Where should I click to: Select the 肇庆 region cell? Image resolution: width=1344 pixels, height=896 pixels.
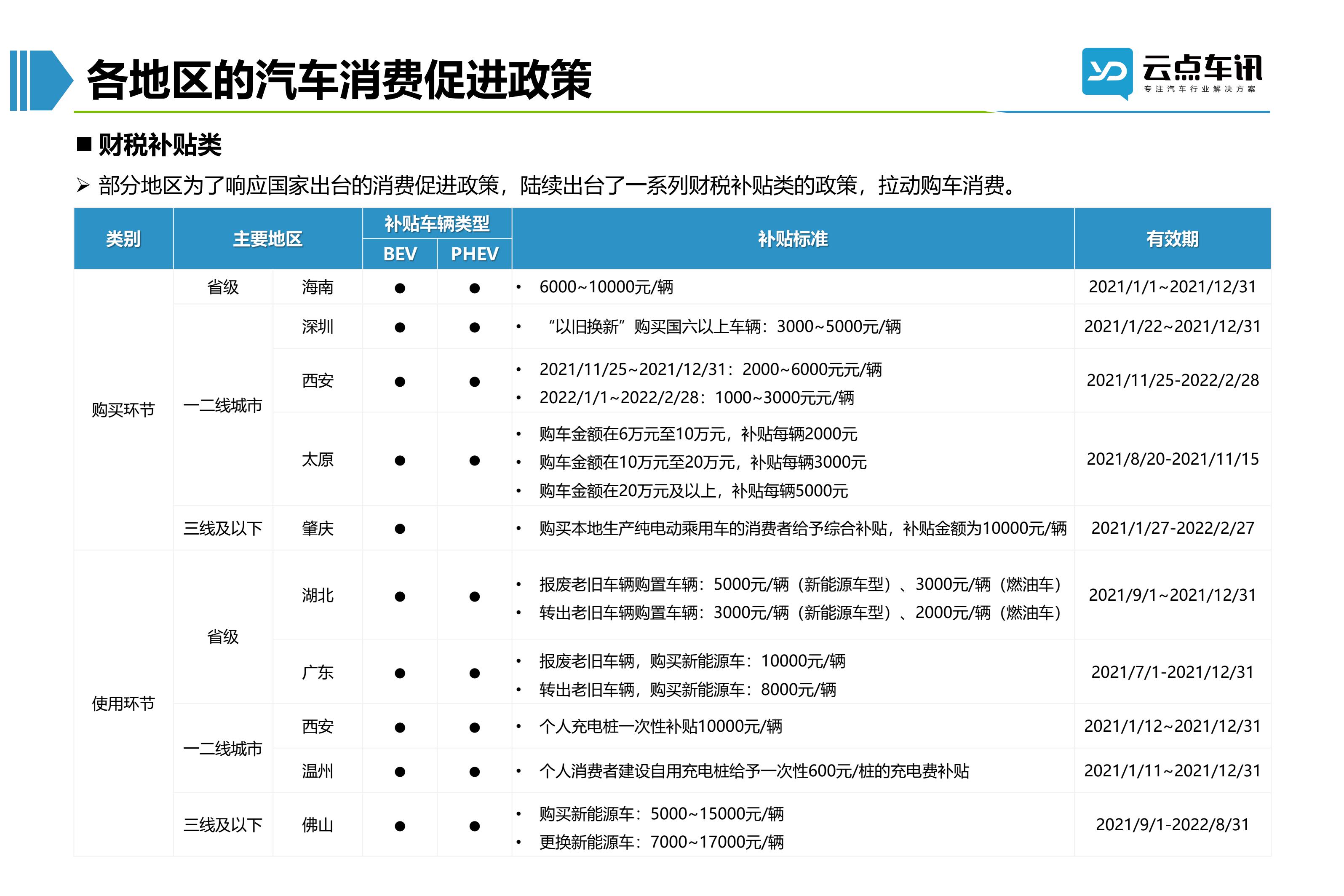(318, 528)
